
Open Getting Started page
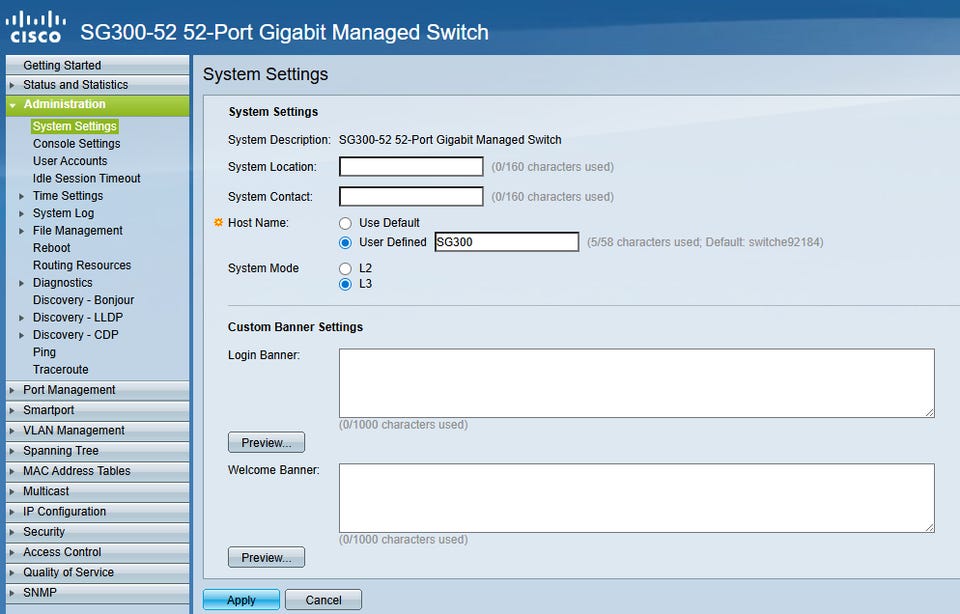coord(97,65)
